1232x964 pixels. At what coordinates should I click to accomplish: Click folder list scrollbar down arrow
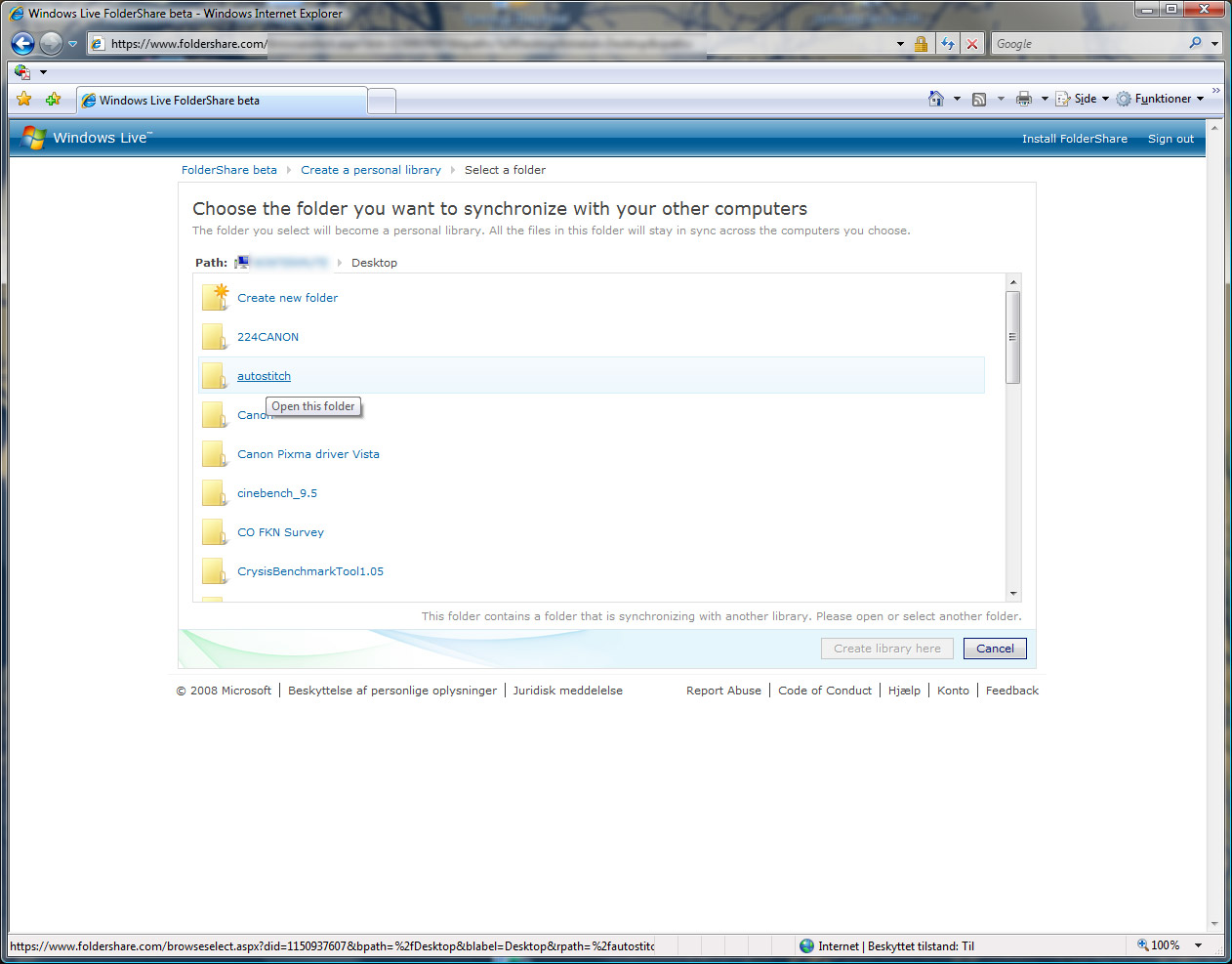point(1013,593)
